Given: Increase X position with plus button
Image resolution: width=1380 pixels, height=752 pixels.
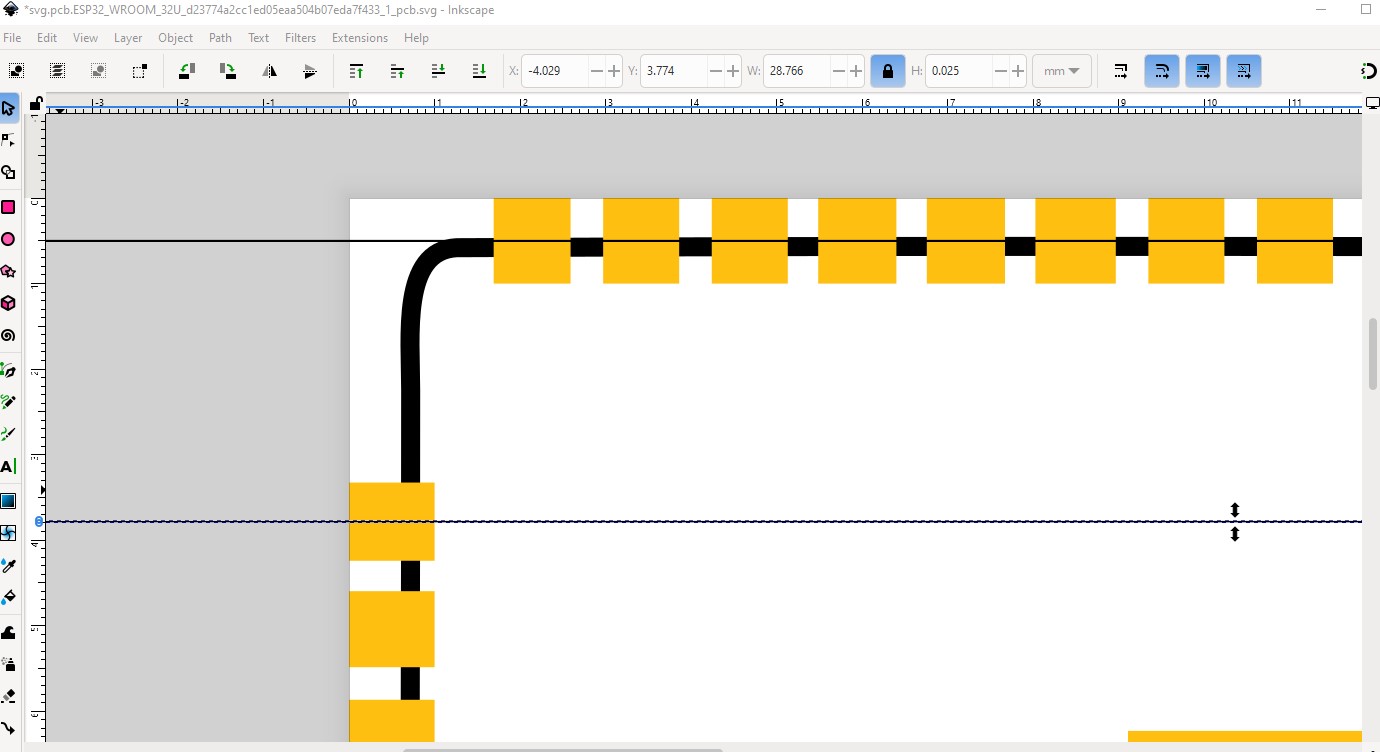Looking at the screenshot, I should (x=613, y=71).
